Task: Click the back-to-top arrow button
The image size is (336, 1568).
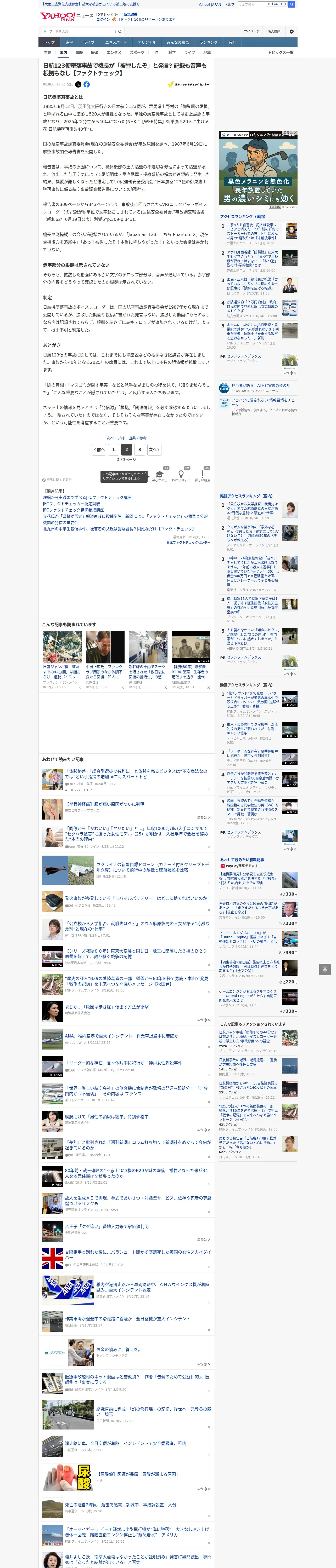Action: click(325, 969)
